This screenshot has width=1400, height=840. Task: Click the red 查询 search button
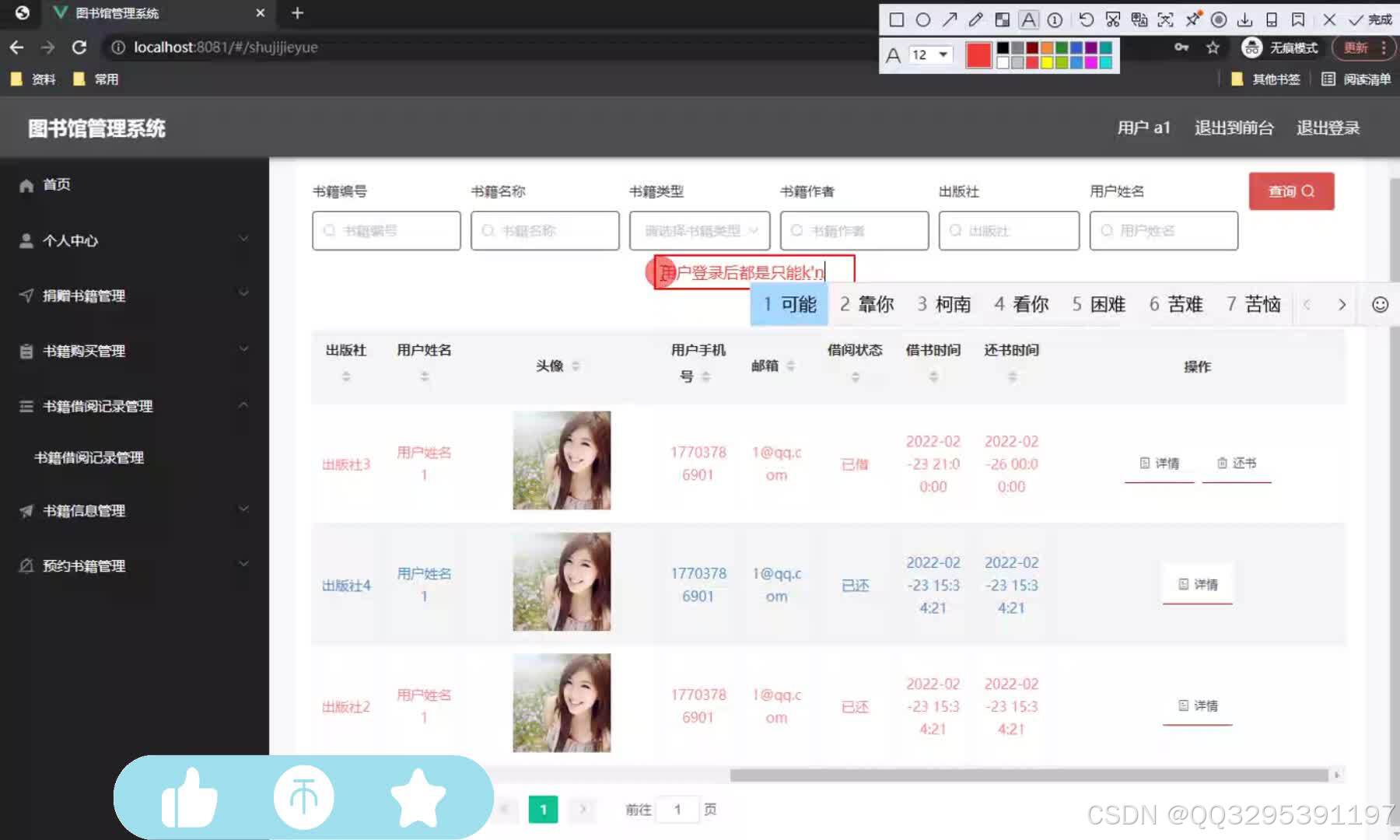[1292, 191]
